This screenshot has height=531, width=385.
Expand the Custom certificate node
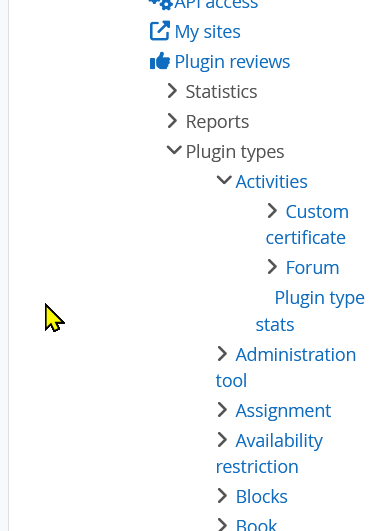(x=272, y=211)
